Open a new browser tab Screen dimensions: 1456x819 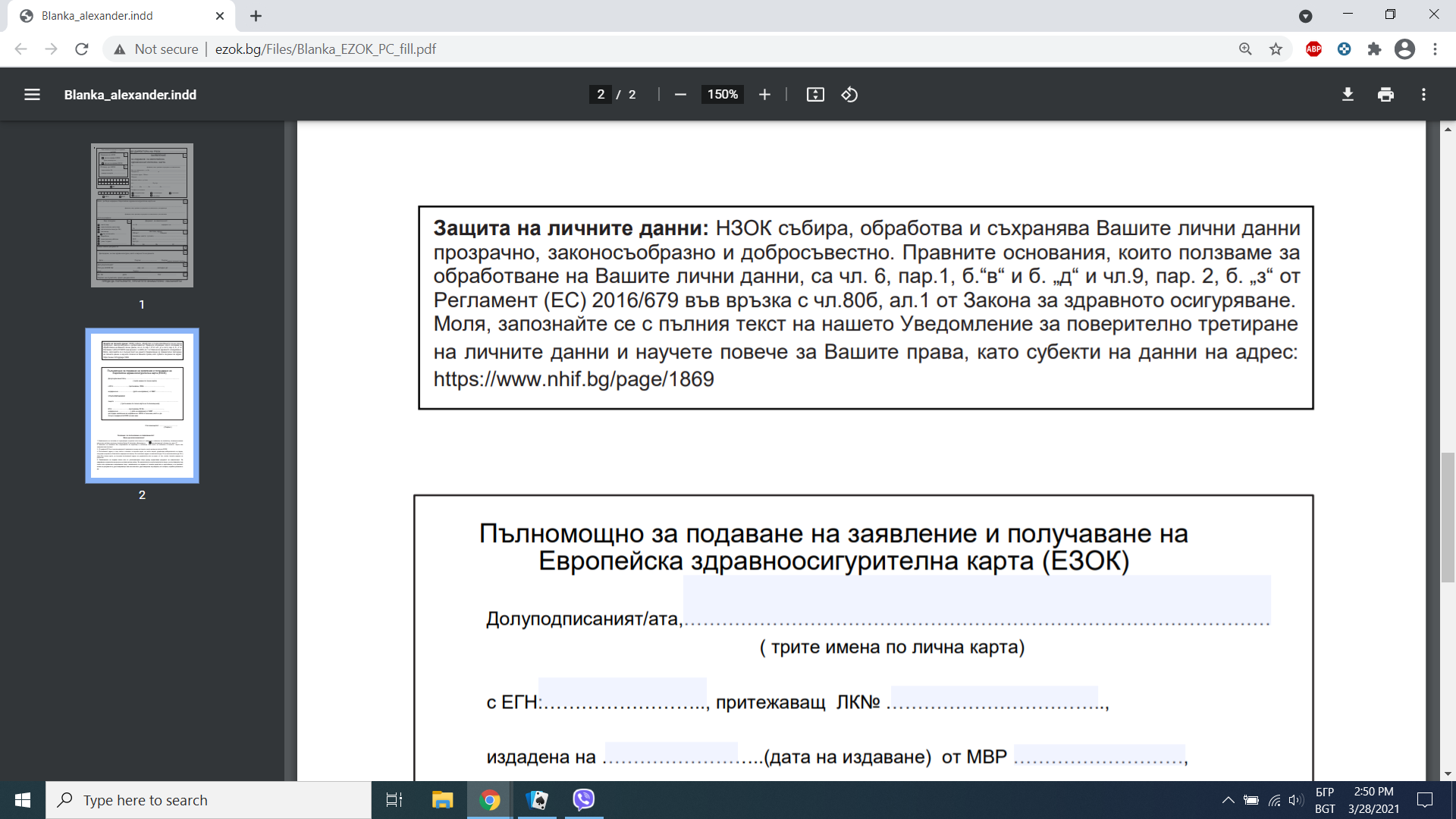(256, 16)
